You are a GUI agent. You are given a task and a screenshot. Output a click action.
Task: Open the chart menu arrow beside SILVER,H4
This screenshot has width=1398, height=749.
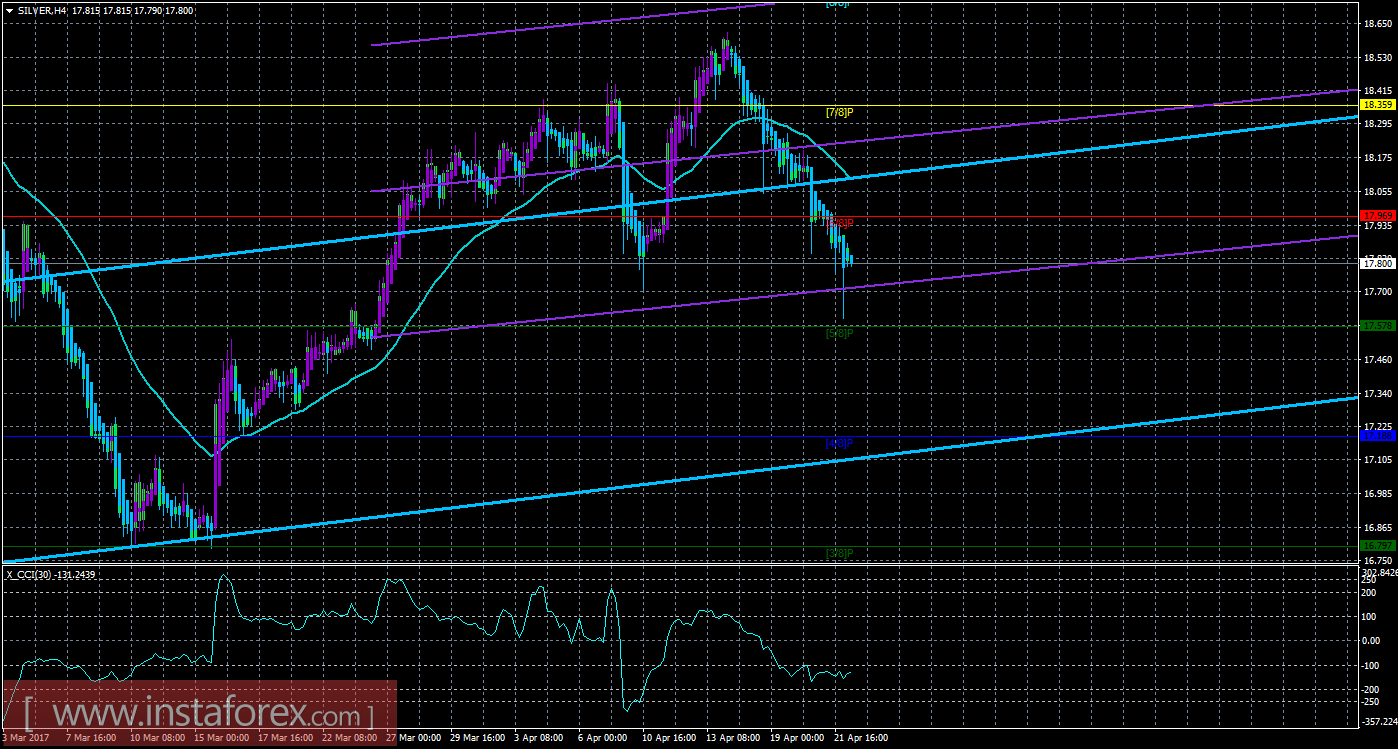click(x=9, y=9)
